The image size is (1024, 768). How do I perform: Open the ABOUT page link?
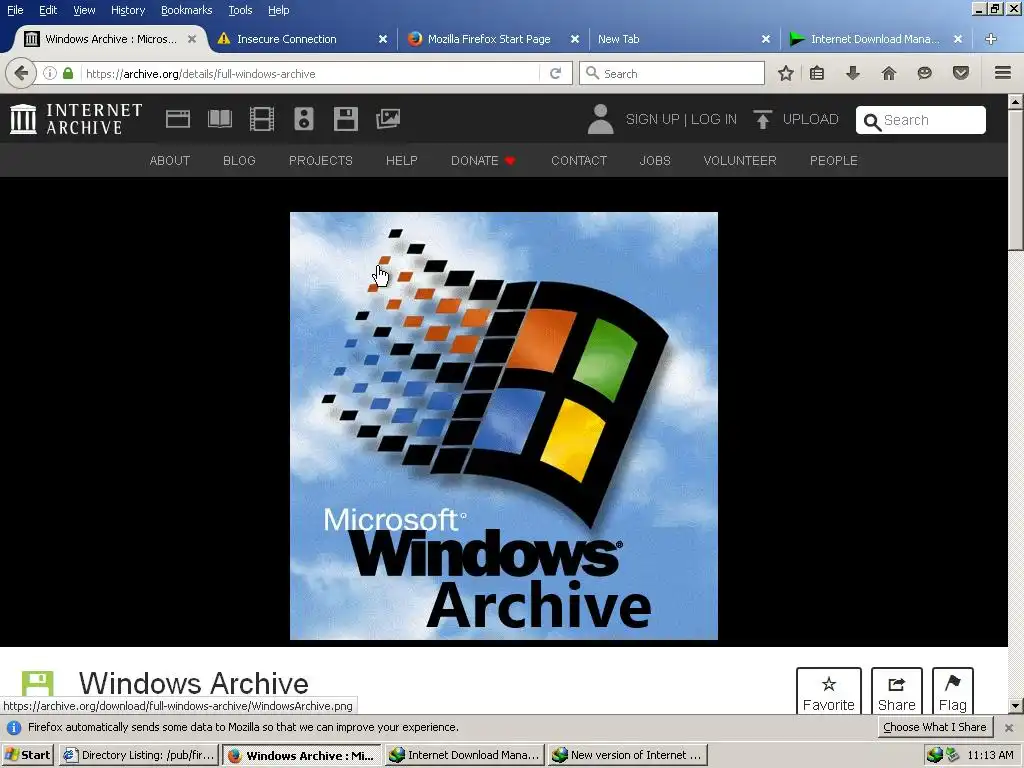point(170,161)
